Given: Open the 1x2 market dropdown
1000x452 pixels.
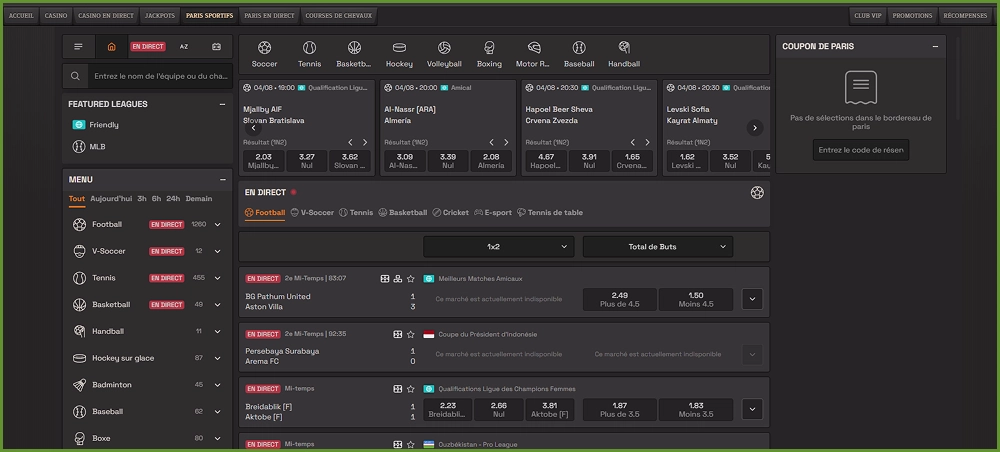Looking at the screenshot, I should click(499, 247).
